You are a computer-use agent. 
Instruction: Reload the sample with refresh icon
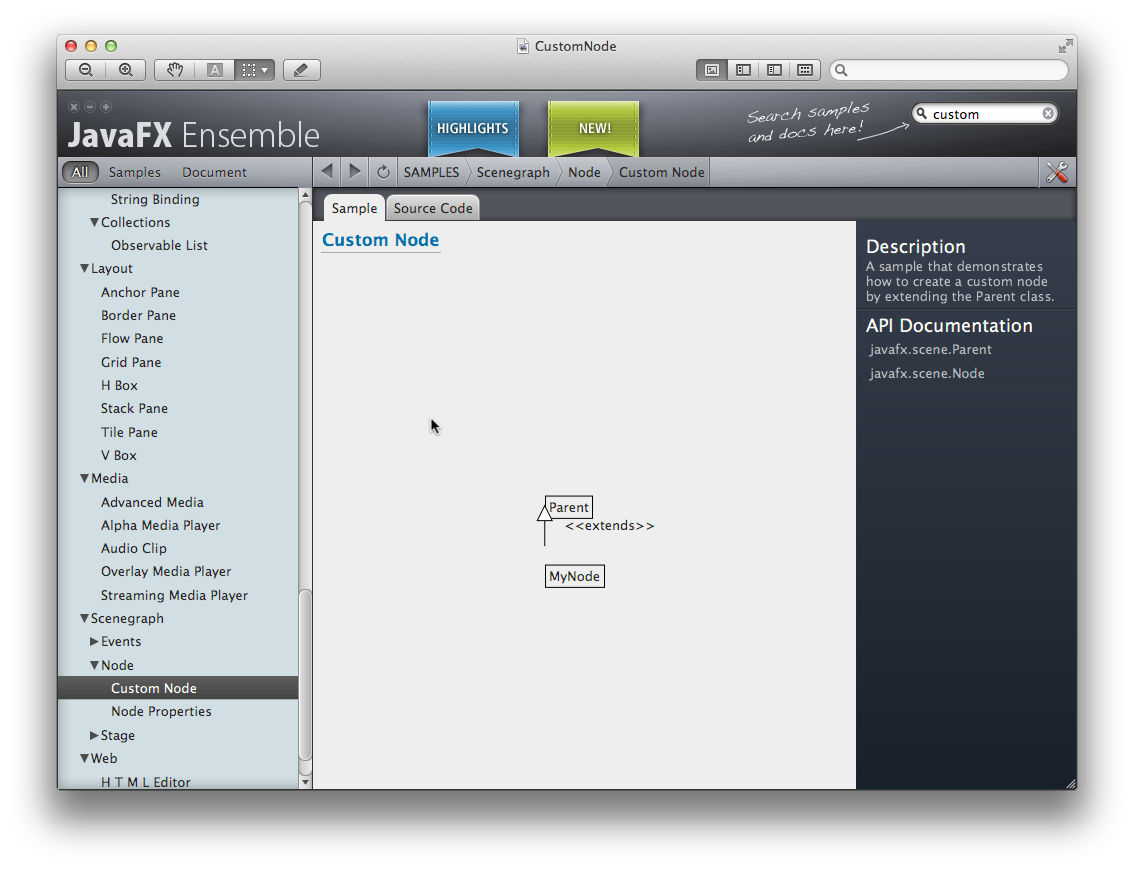click(x=383, y=172)
